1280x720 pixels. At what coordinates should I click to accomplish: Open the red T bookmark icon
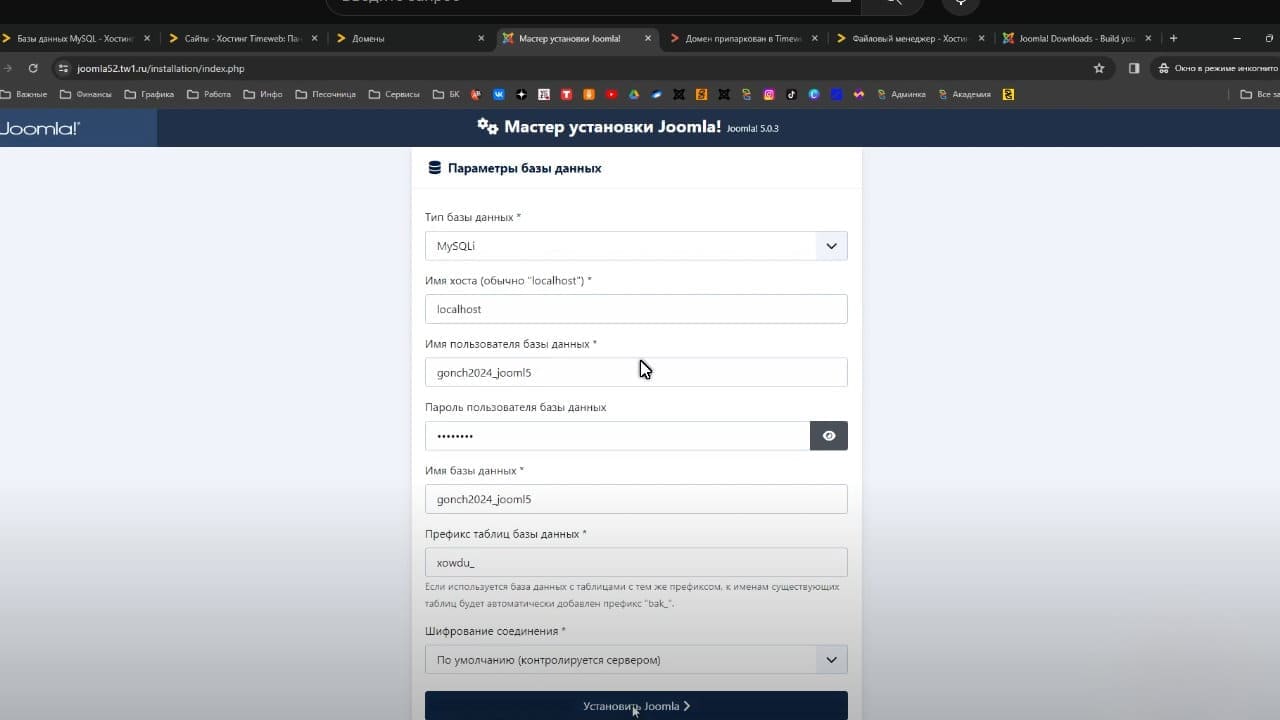point(566,94)
